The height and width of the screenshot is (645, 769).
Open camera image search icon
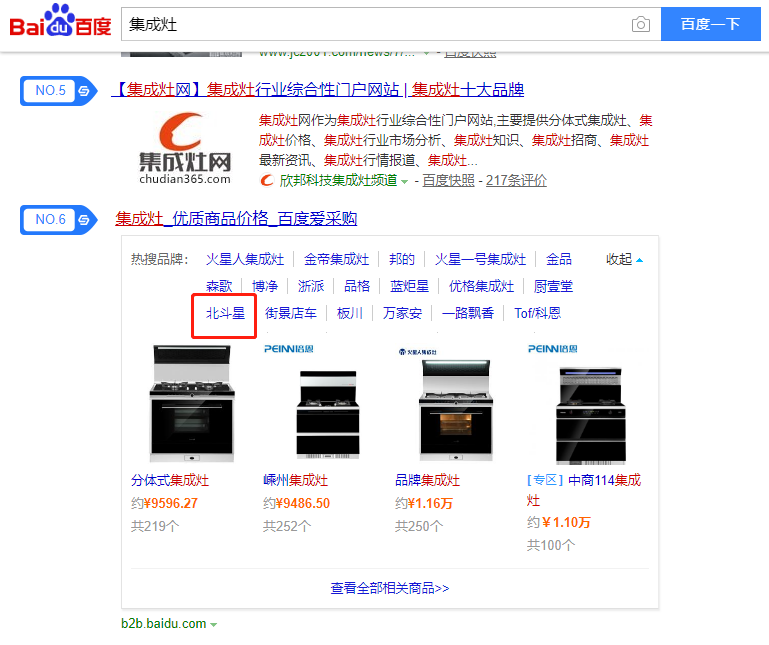641,24
